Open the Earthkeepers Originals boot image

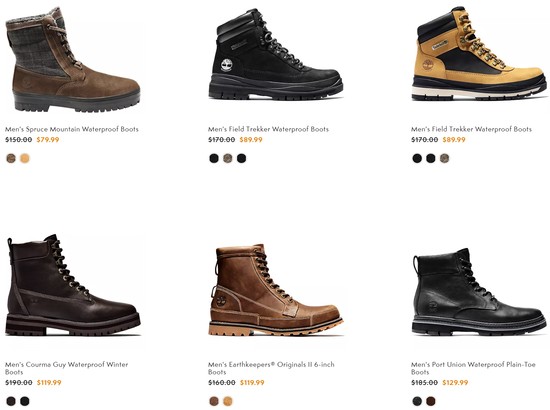click(x=276, y=290)
